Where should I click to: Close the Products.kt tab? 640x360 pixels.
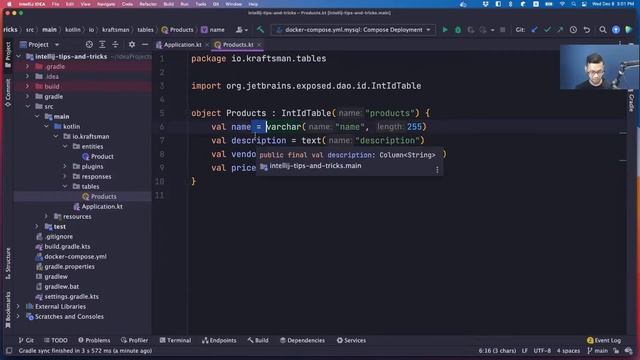259,44
